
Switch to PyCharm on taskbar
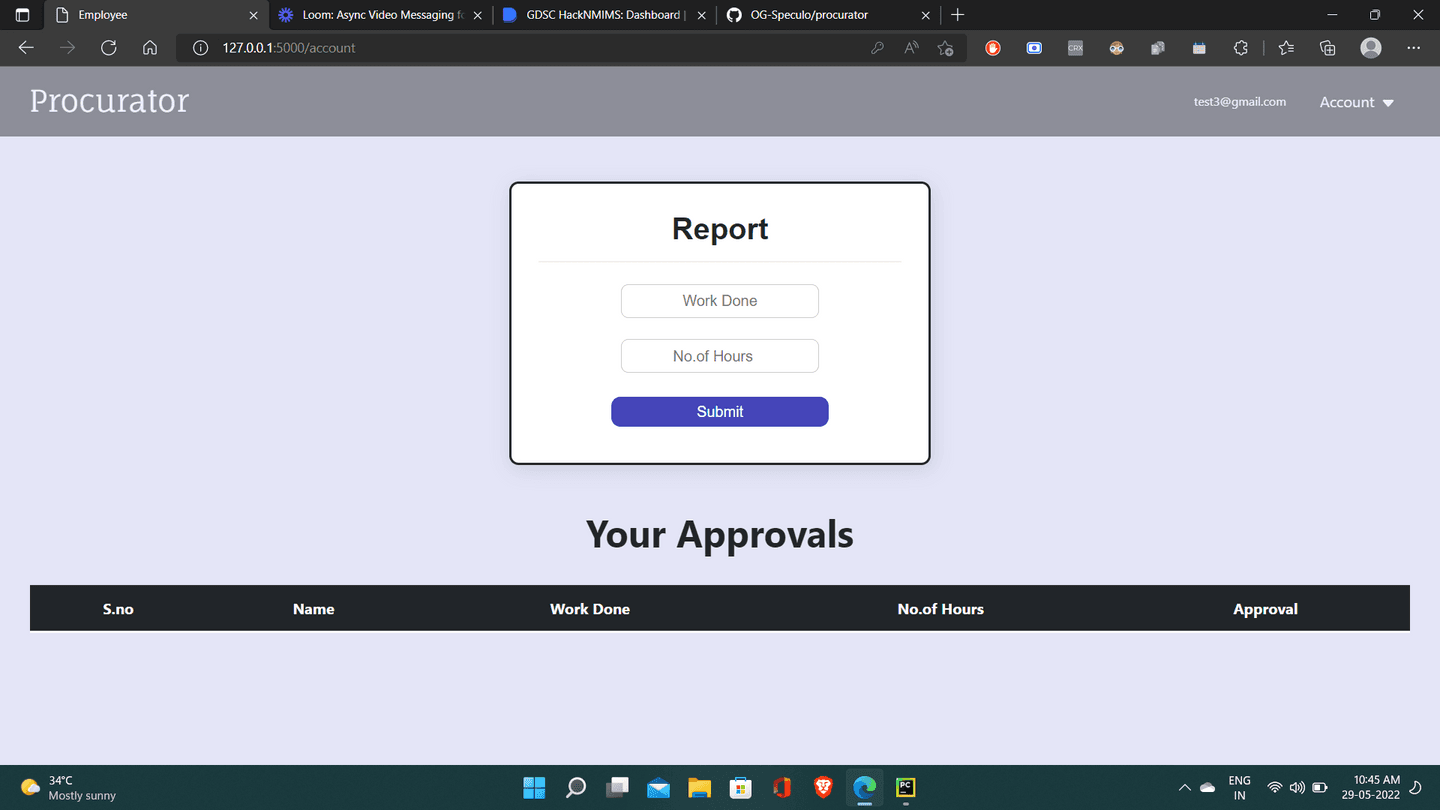tap(905, 788)
